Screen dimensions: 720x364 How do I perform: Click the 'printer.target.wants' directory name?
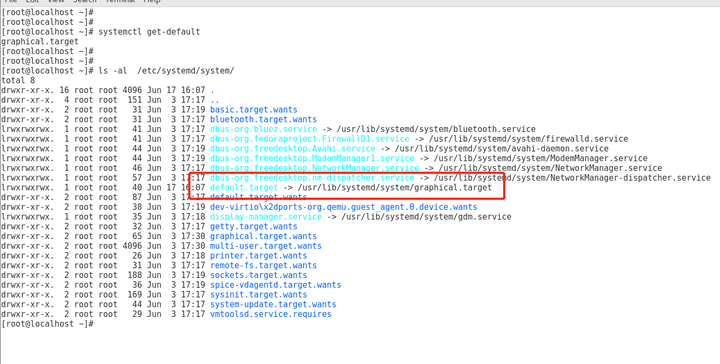click(259, 256)
